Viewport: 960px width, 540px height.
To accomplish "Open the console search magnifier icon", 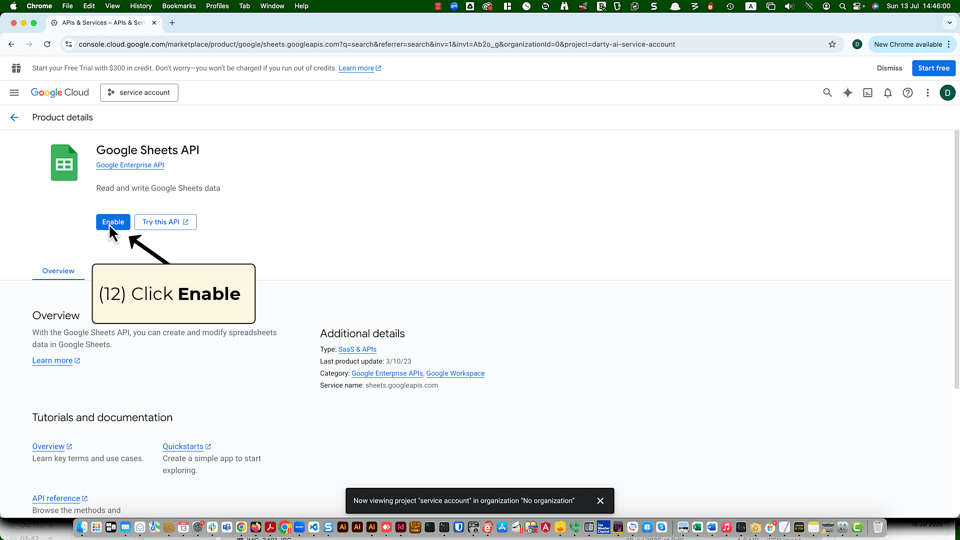I will [x=827, y=92].
